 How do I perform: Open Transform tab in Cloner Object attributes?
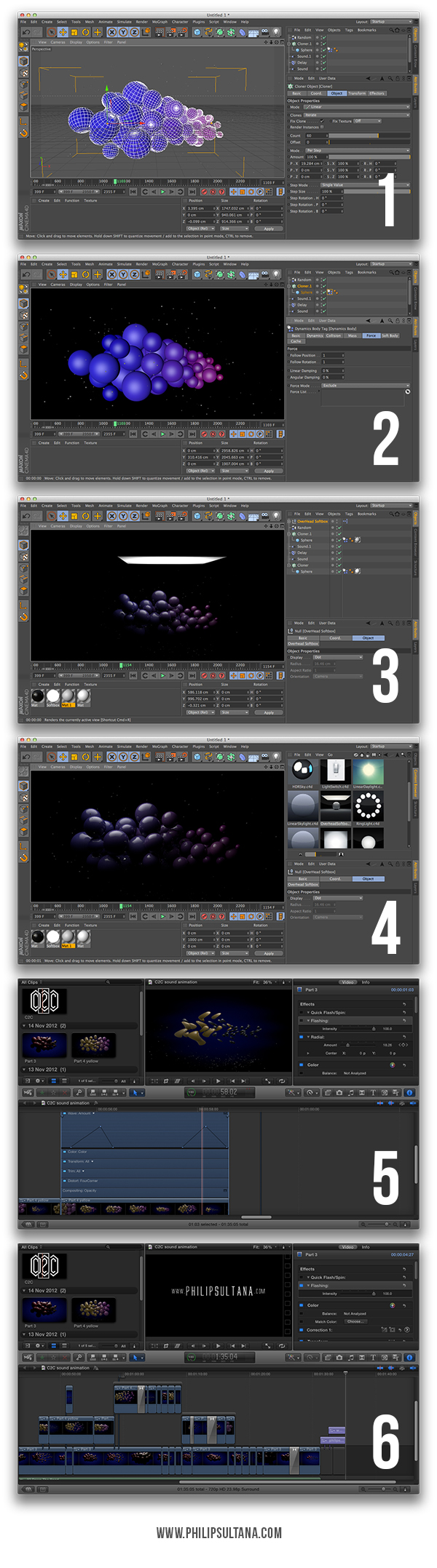click(357, 93)
